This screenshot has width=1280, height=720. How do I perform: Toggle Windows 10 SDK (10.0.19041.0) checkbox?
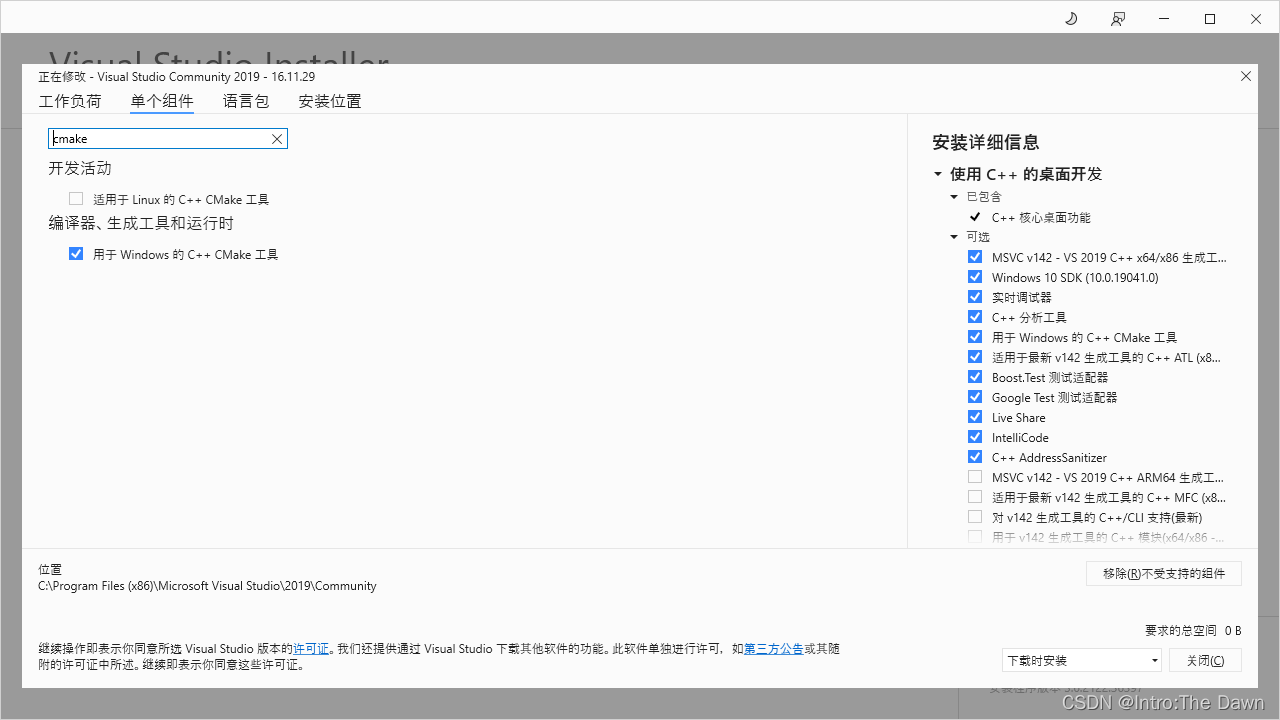click(x=975, y=277)
